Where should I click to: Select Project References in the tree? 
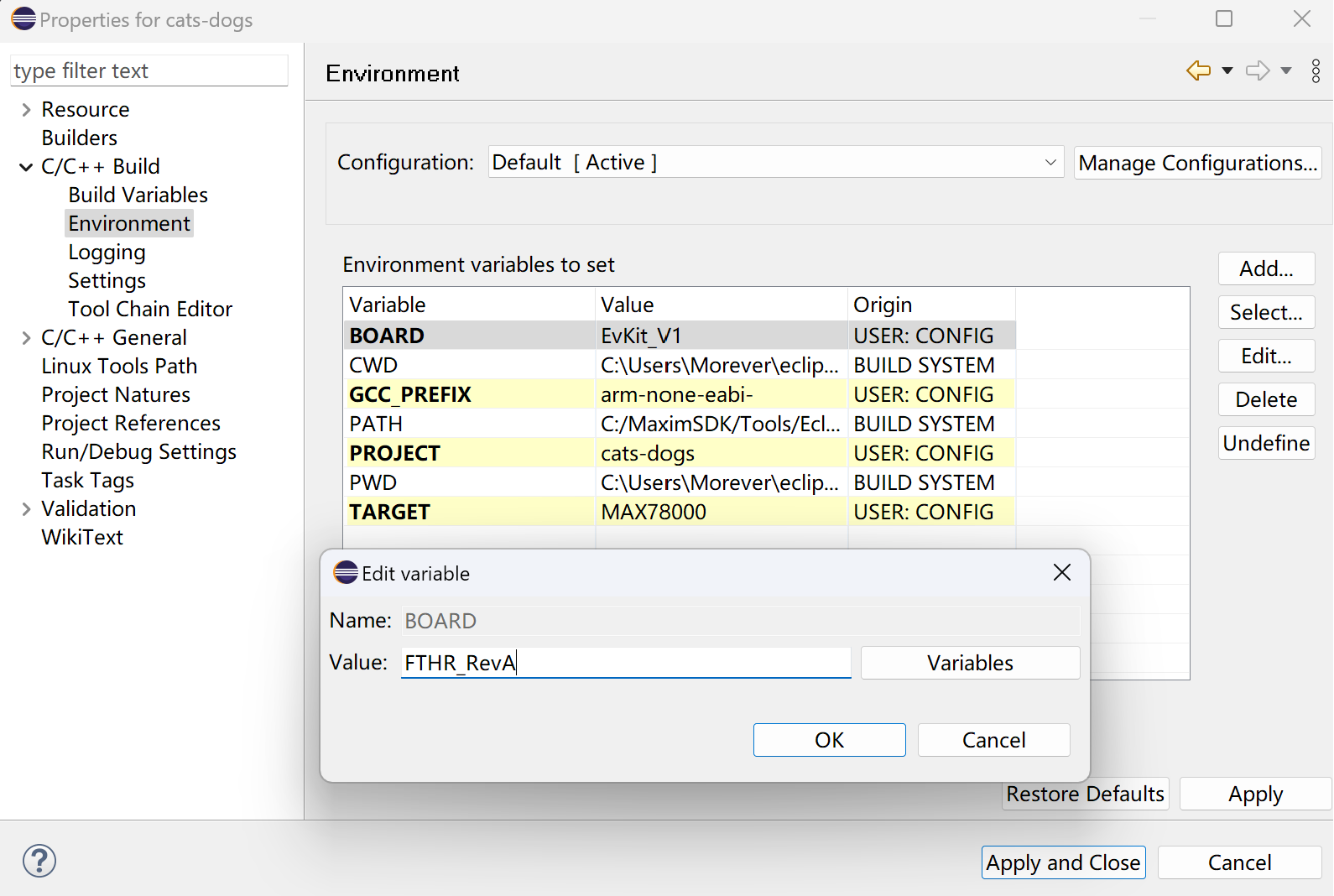(131, 423)
